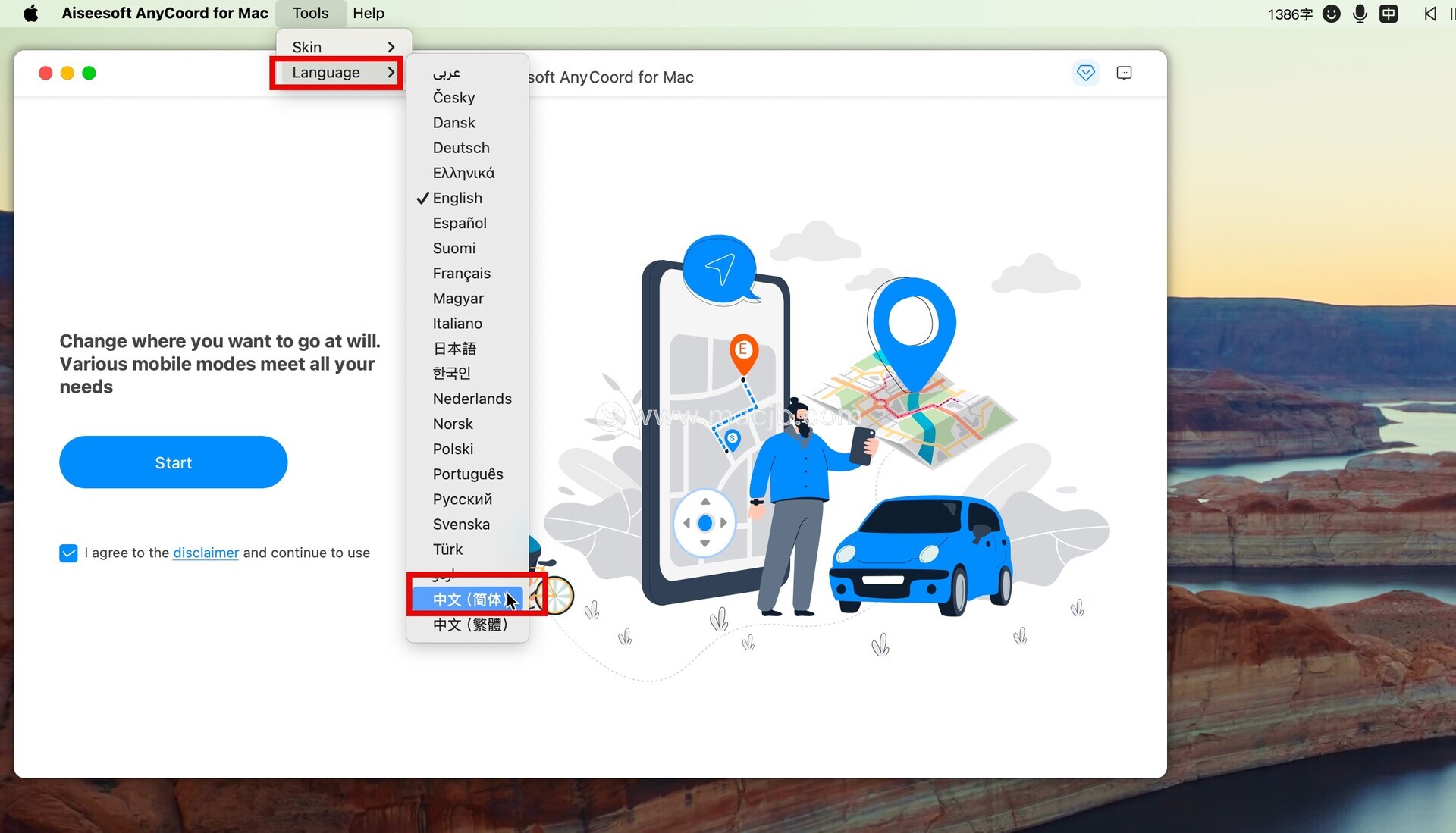Click the Language submenu arrow chevron
The width and height of the screenshot is (1456, 833).
tap(391, 72)
